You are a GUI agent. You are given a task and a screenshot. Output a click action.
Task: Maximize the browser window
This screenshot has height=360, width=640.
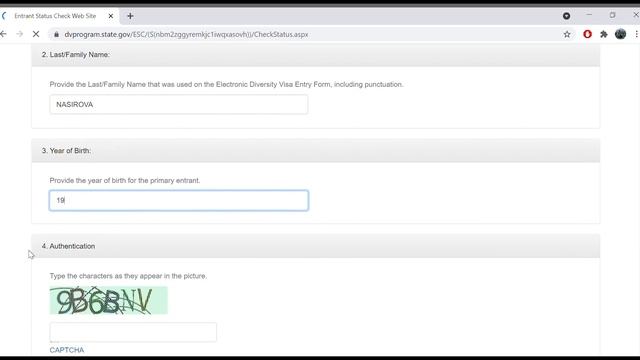[612, 15]
